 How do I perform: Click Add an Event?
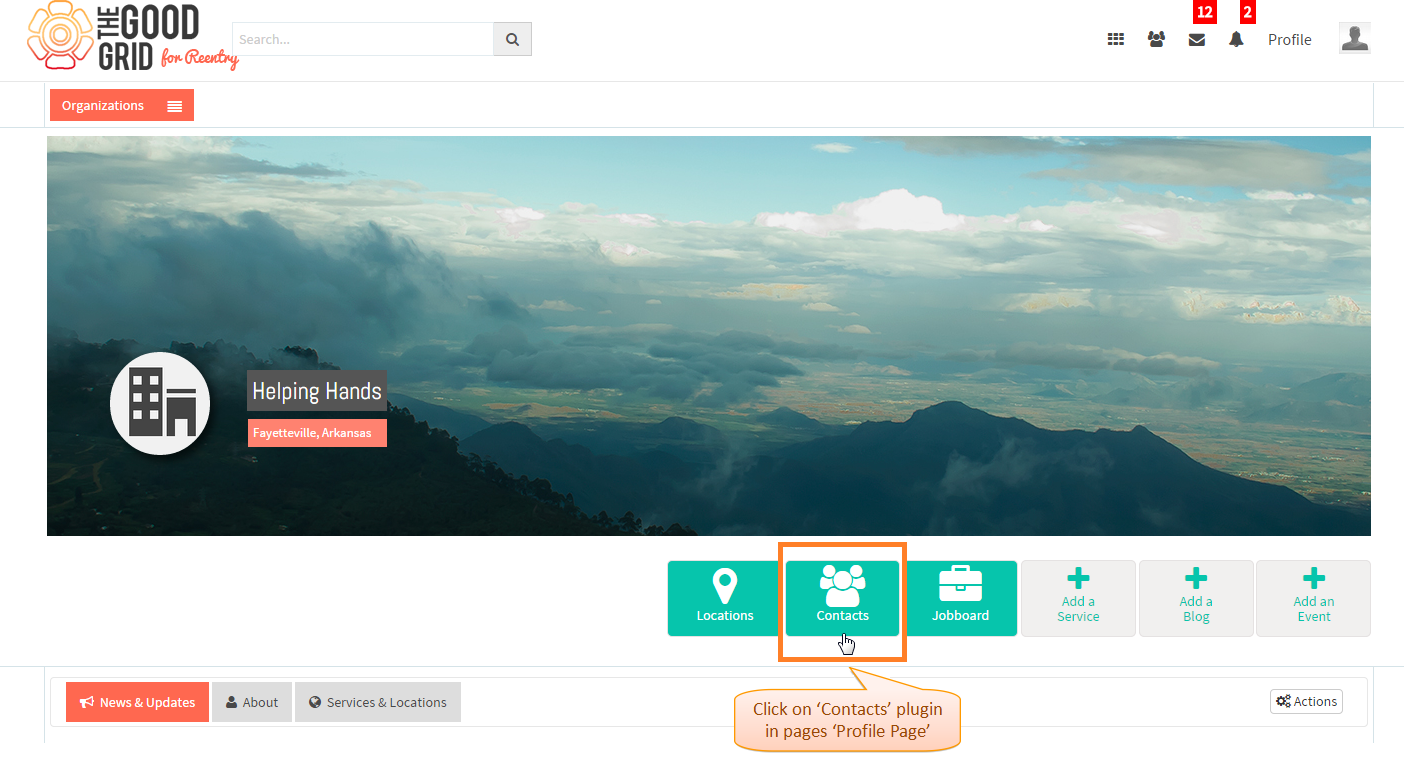point(1314,598)
